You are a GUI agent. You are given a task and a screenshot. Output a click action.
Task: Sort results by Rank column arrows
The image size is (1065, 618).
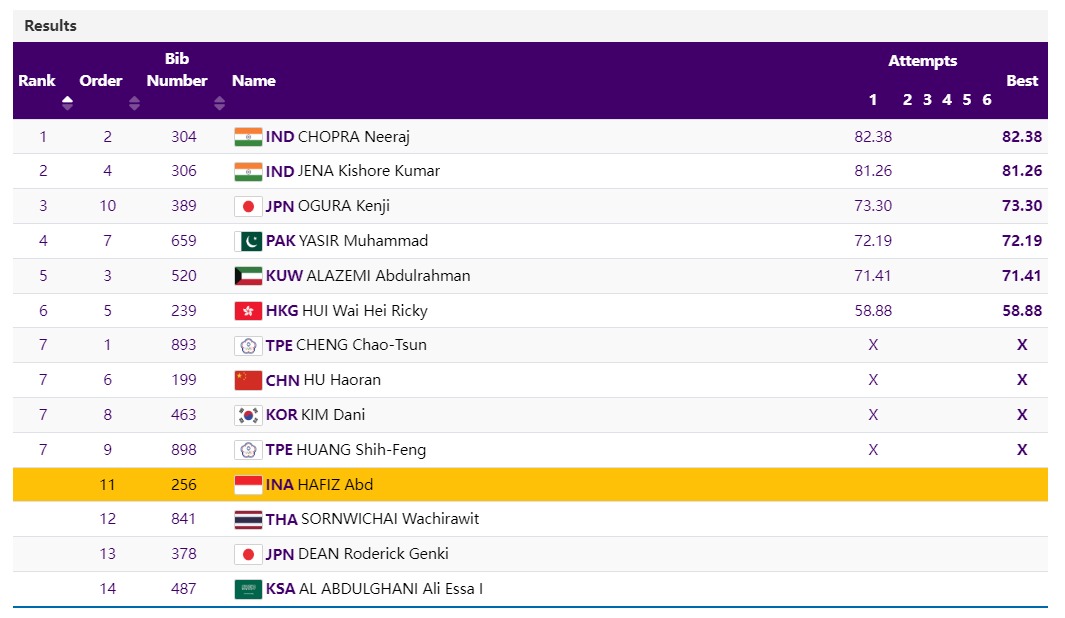(67, 102)
